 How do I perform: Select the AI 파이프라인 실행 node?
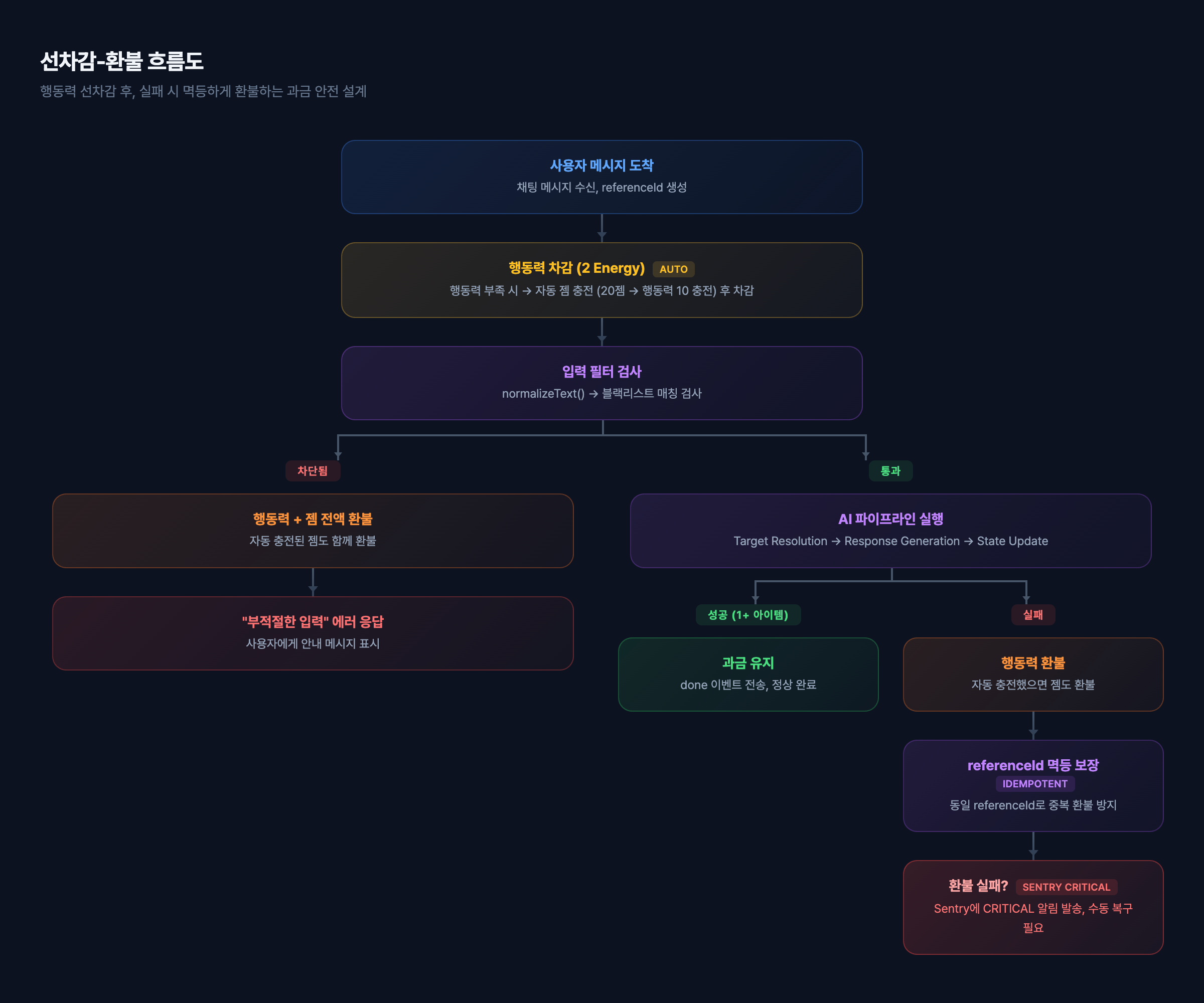(x=890, y=530)
